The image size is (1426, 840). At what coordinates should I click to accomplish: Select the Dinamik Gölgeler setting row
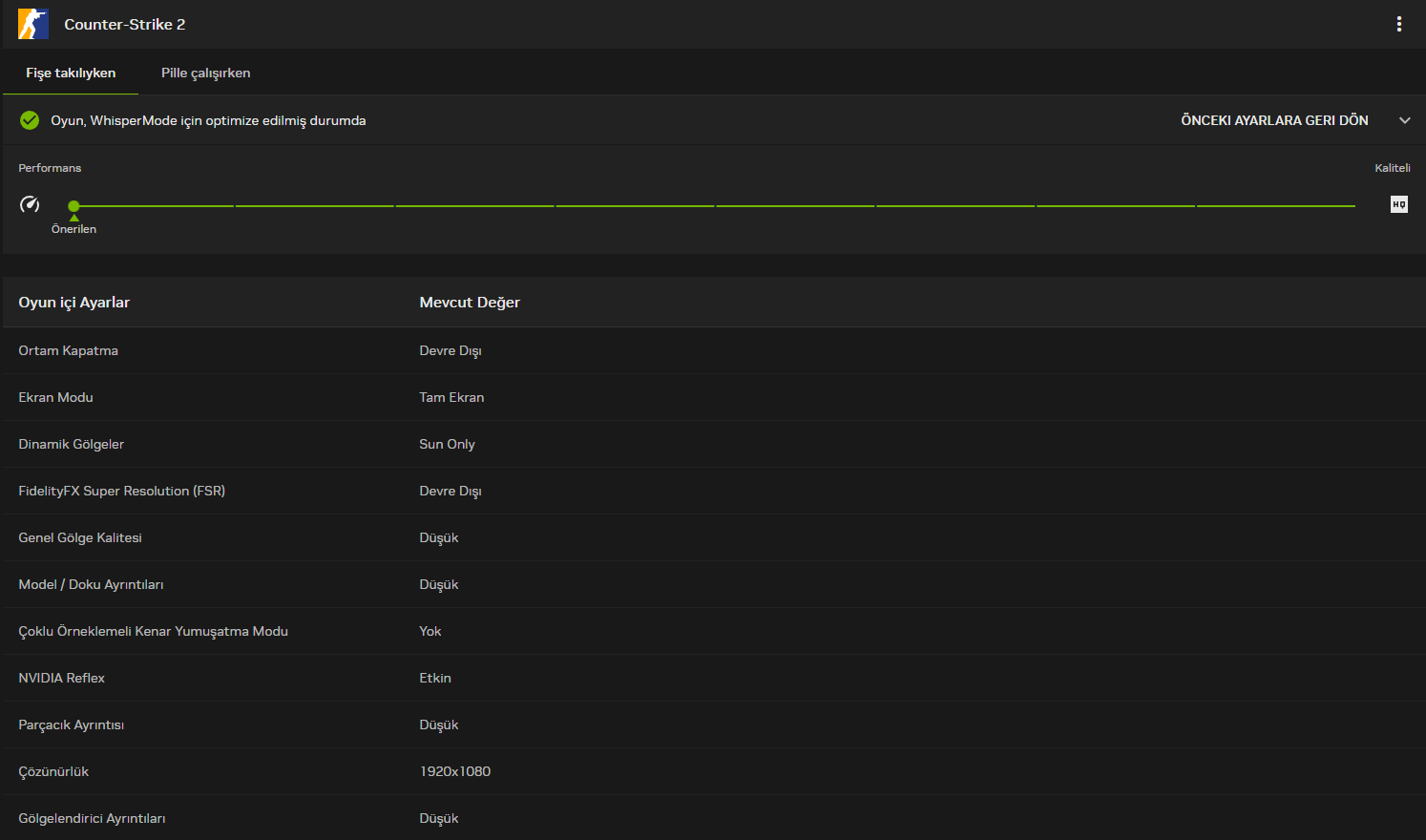[x=714, y=444]
